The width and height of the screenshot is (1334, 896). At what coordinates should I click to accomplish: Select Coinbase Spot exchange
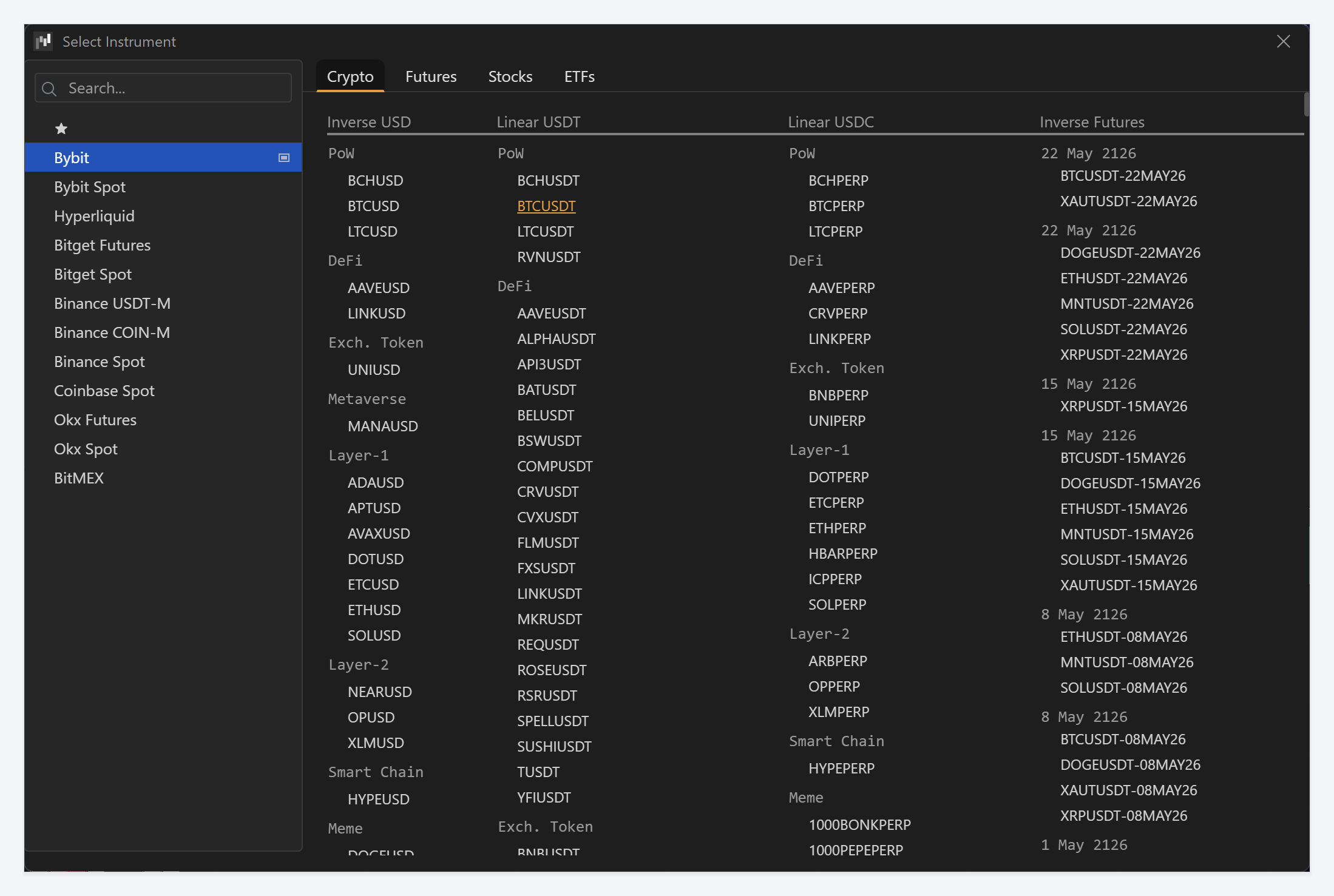pos(163,391)
